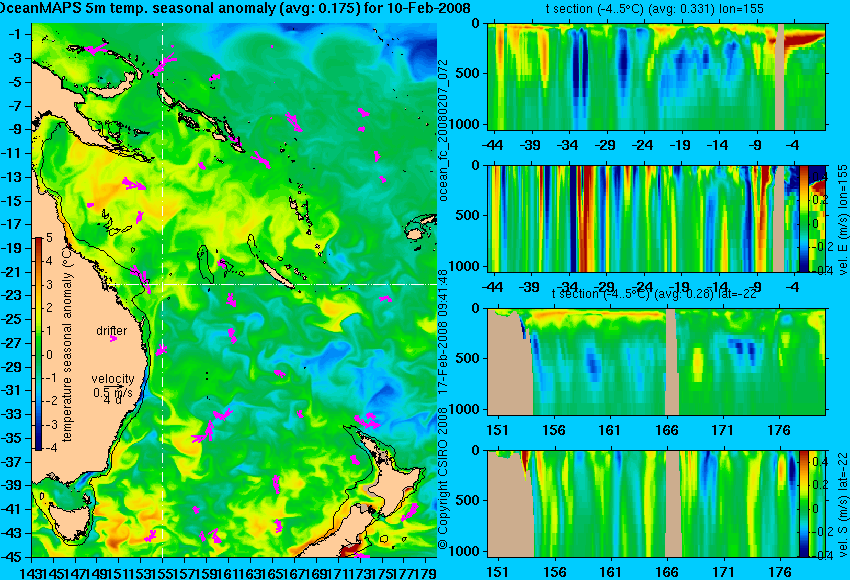Click the 'drifter' legend label
This screenshot has width=850, height=580.
click(x=112, y=331)
